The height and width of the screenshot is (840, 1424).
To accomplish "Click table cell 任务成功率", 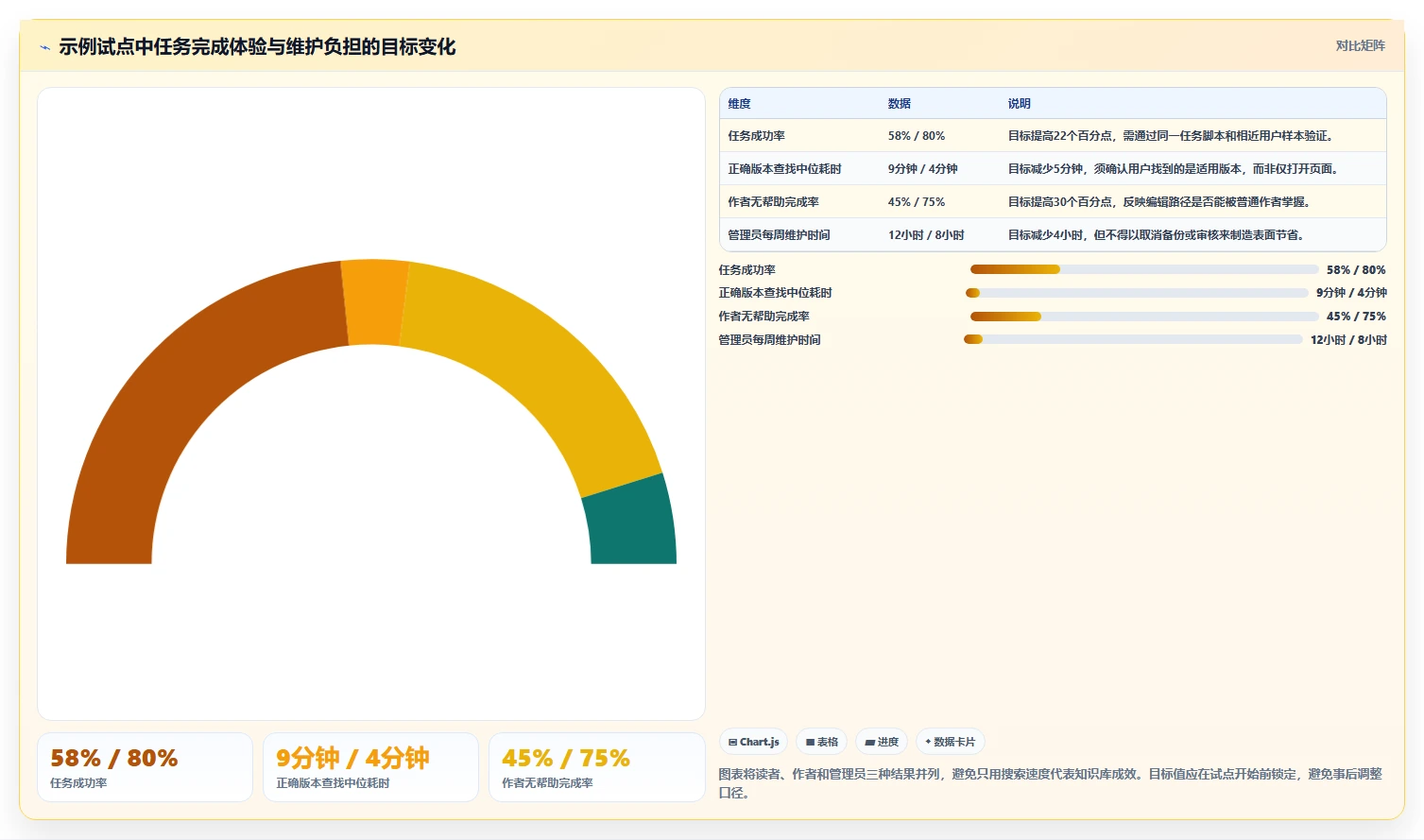I will 756,136.
